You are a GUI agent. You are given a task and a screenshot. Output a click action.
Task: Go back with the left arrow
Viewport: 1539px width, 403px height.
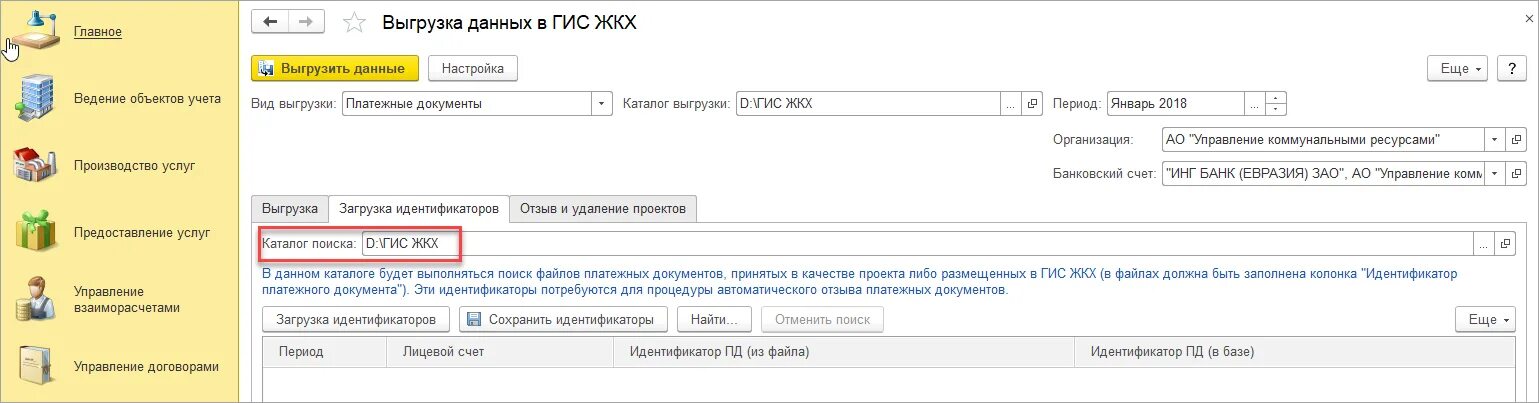click(269, 22)
